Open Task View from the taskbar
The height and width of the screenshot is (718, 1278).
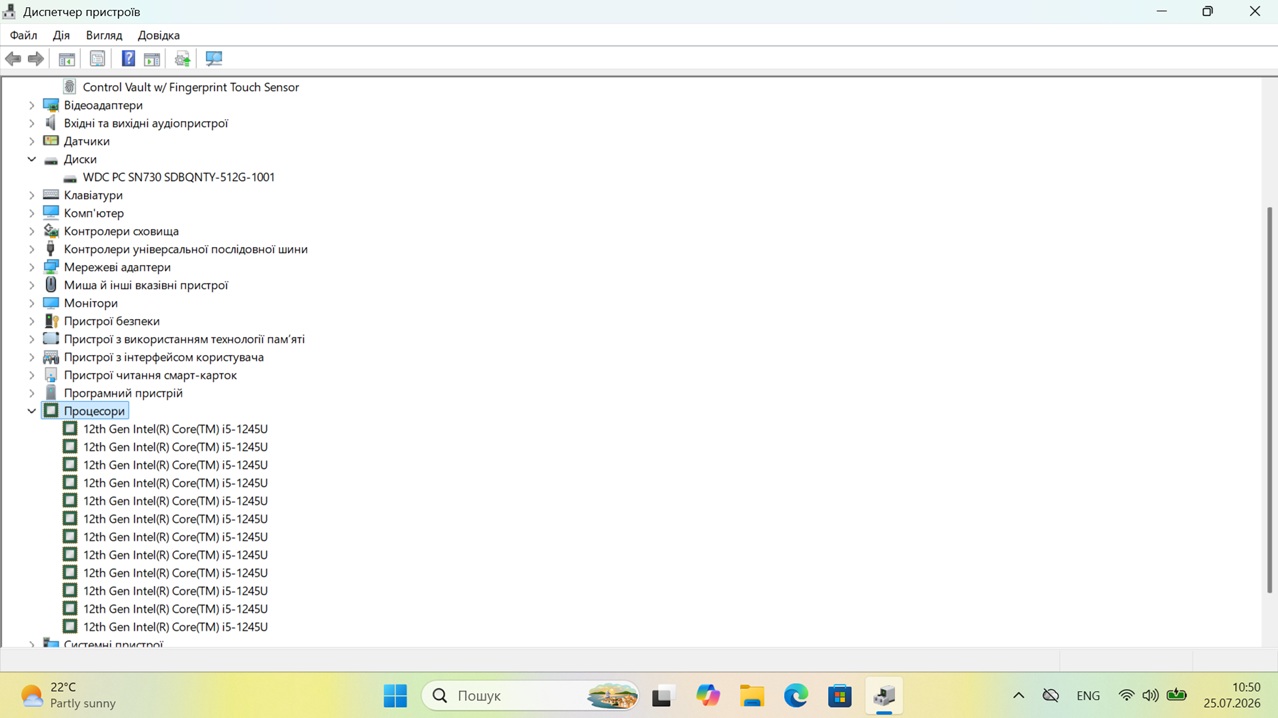point(662,696)
